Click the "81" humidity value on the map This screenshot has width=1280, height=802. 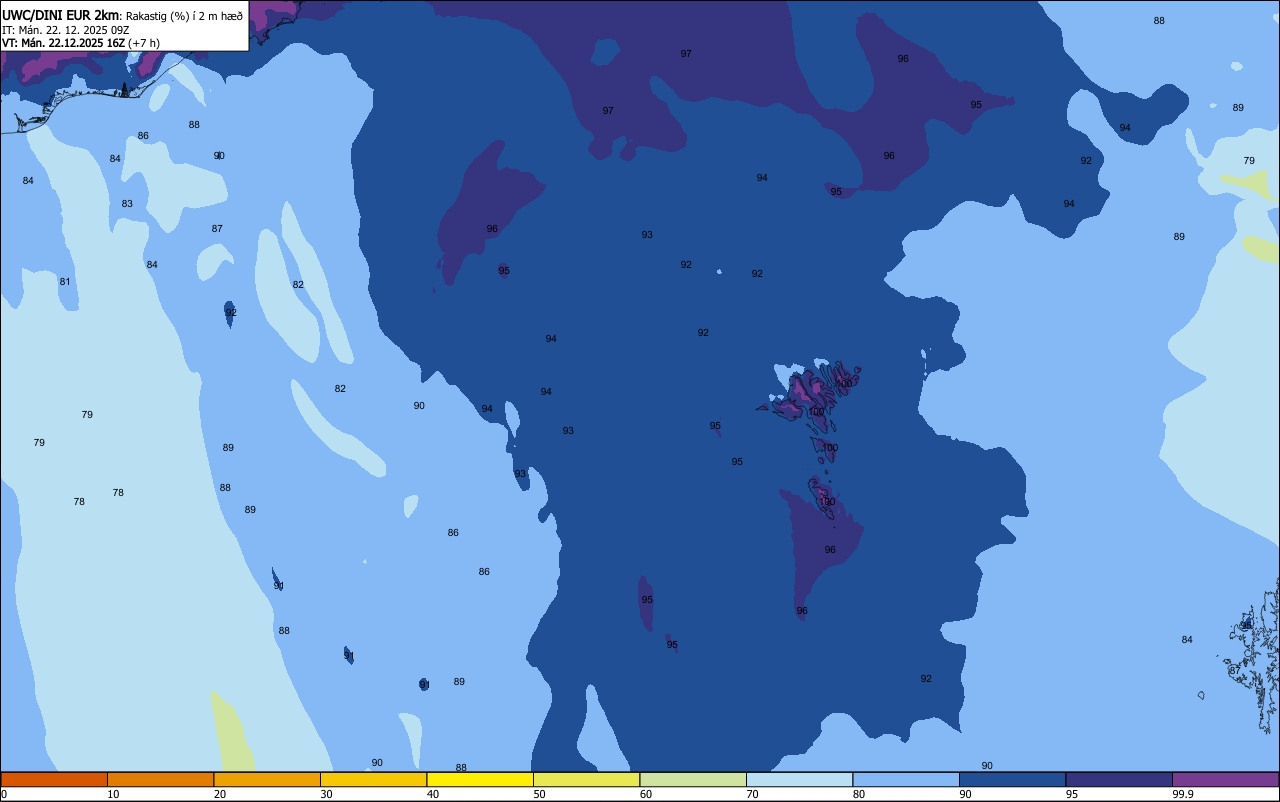click(x=65, y=282)
